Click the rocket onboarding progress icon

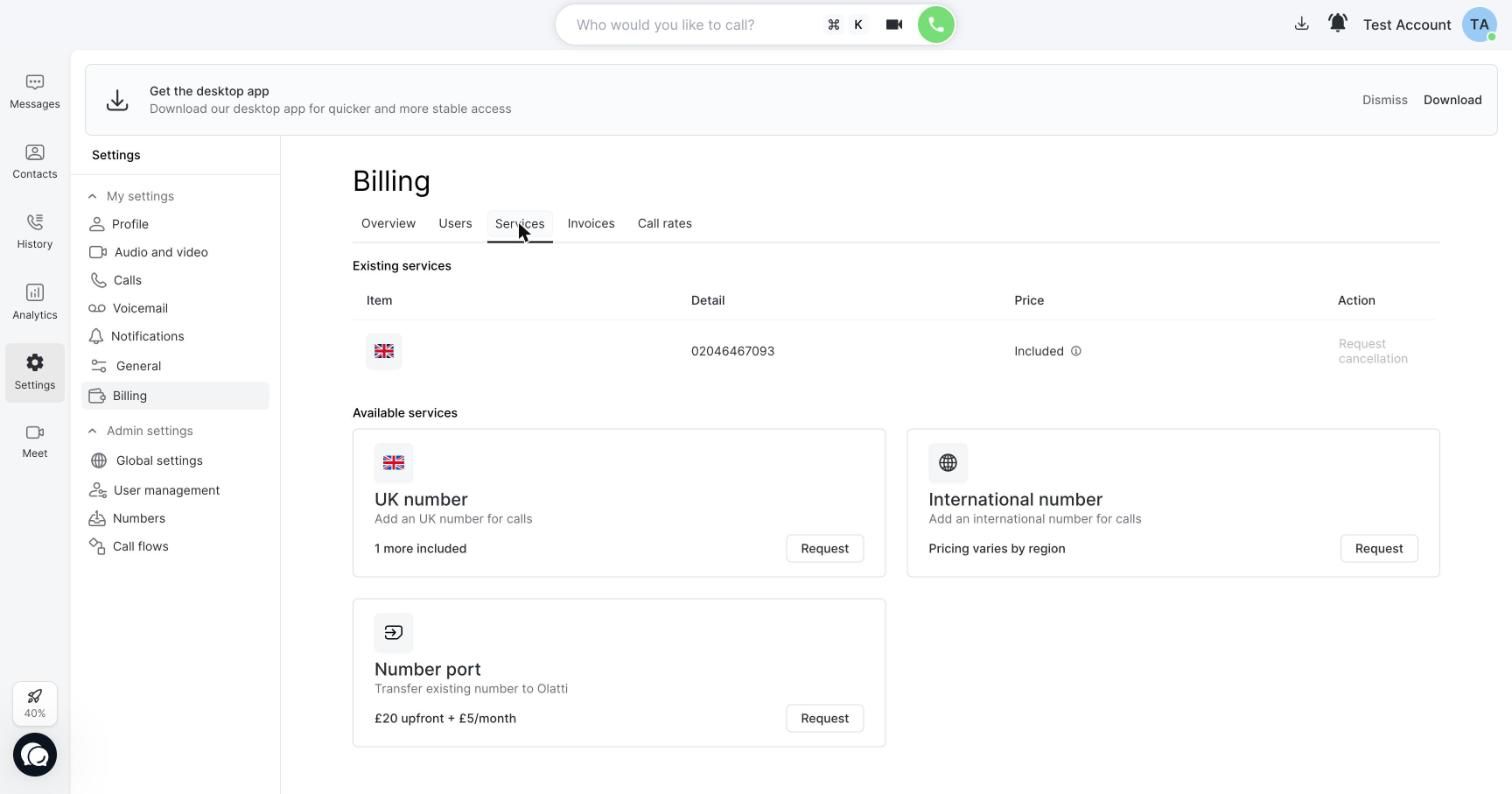pos(35,703)
